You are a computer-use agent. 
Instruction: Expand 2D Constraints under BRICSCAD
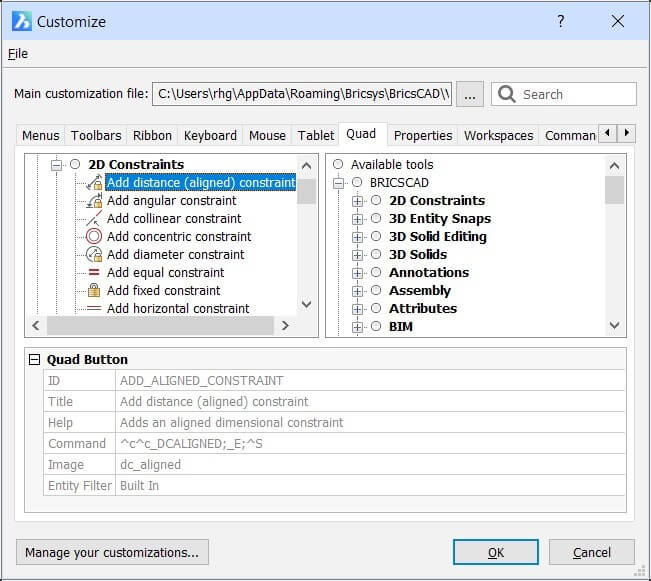[x=357, y=201]
